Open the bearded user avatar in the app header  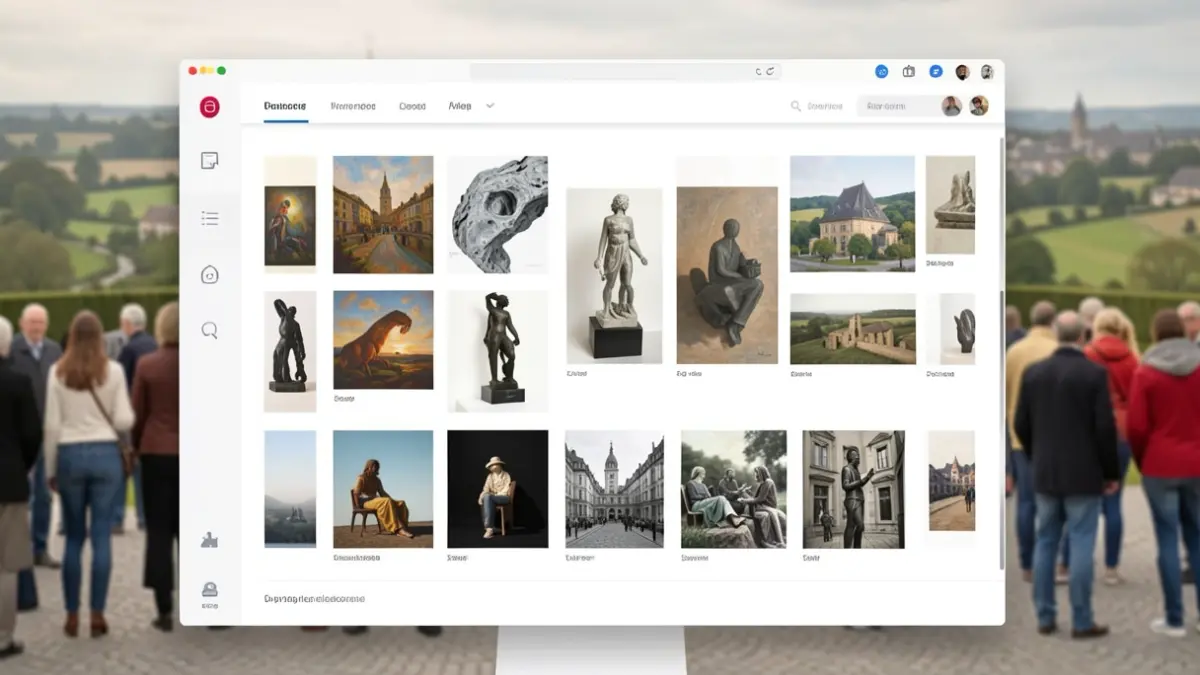tap(952, 106)
